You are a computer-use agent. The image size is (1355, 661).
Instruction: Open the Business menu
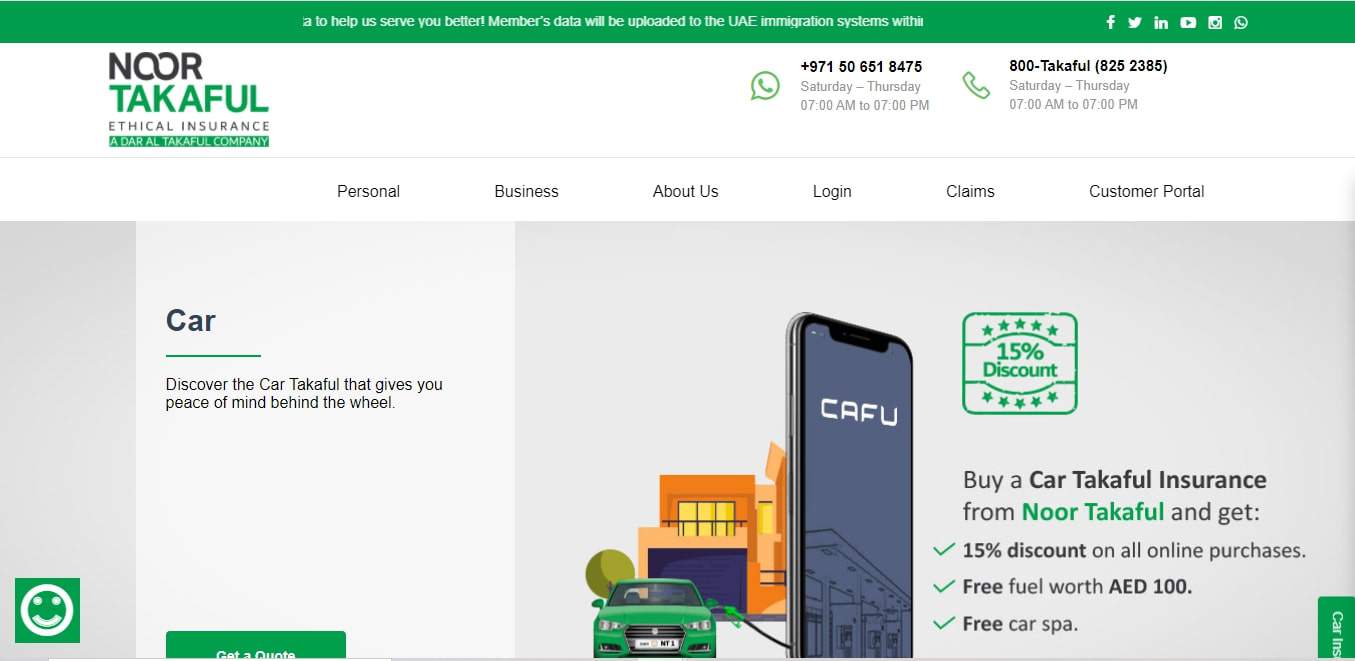[526, 191]
